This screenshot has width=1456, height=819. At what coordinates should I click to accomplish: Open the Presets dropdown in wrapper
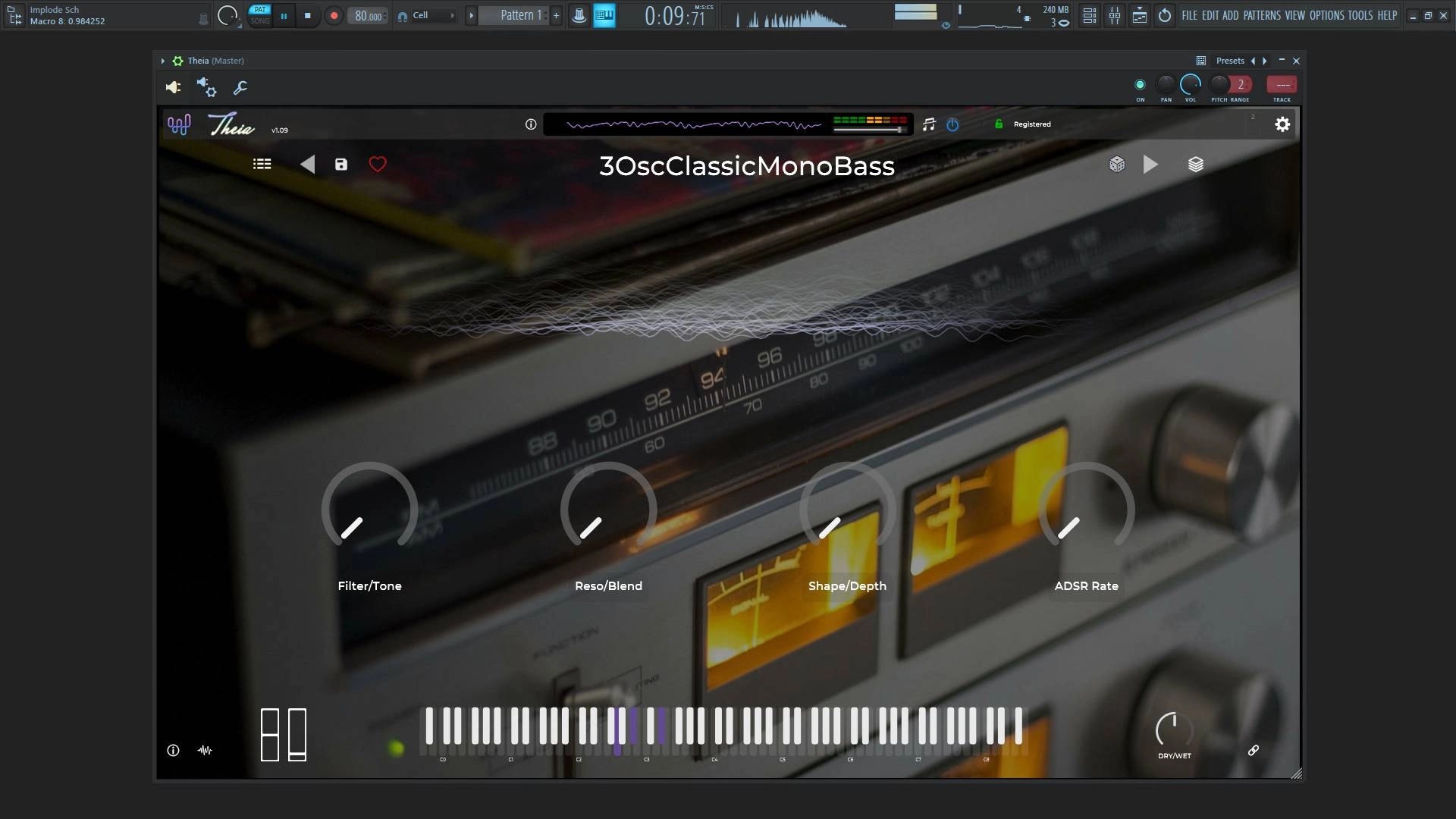(1230, 61)
